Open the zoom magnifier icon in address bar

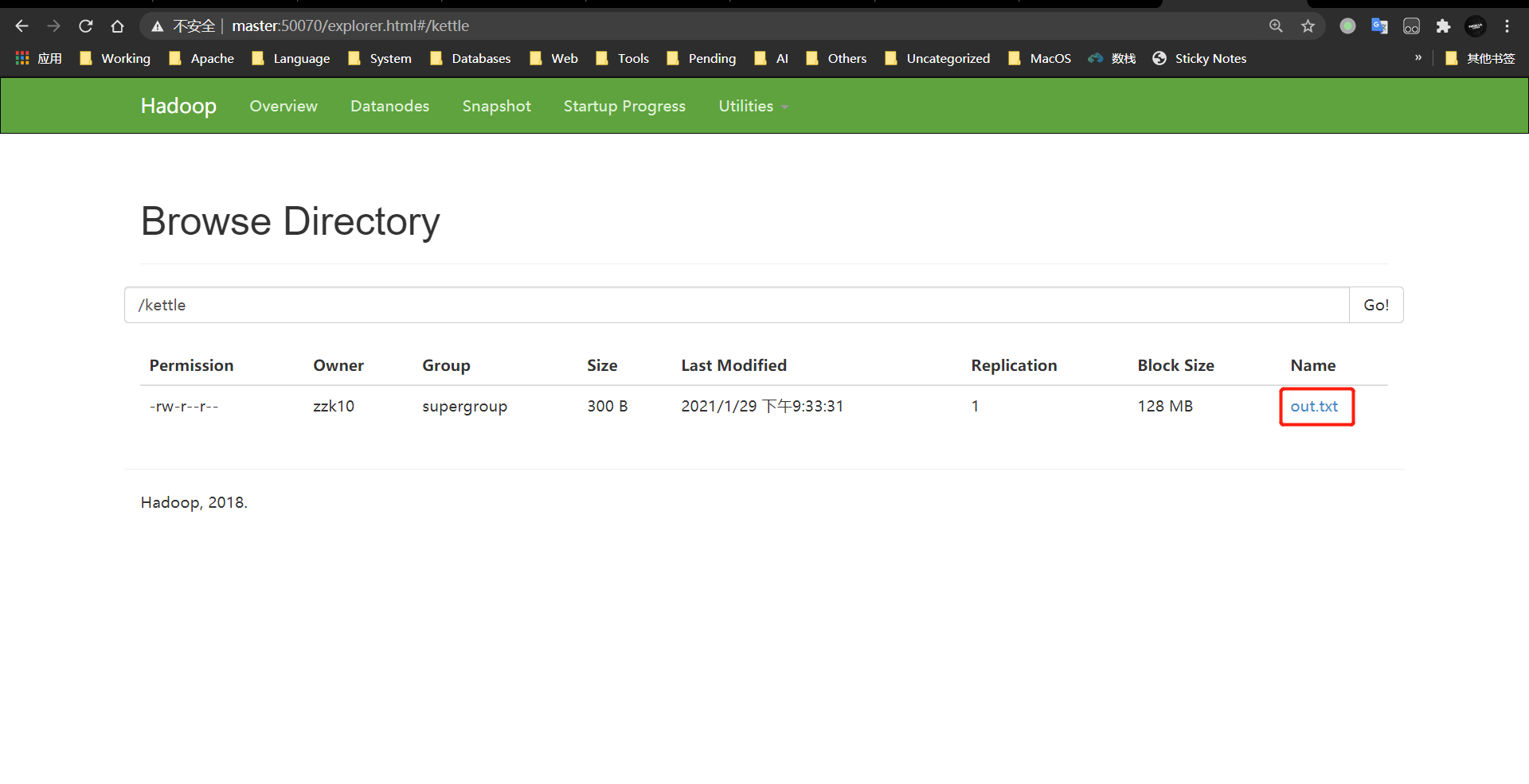1276,26
